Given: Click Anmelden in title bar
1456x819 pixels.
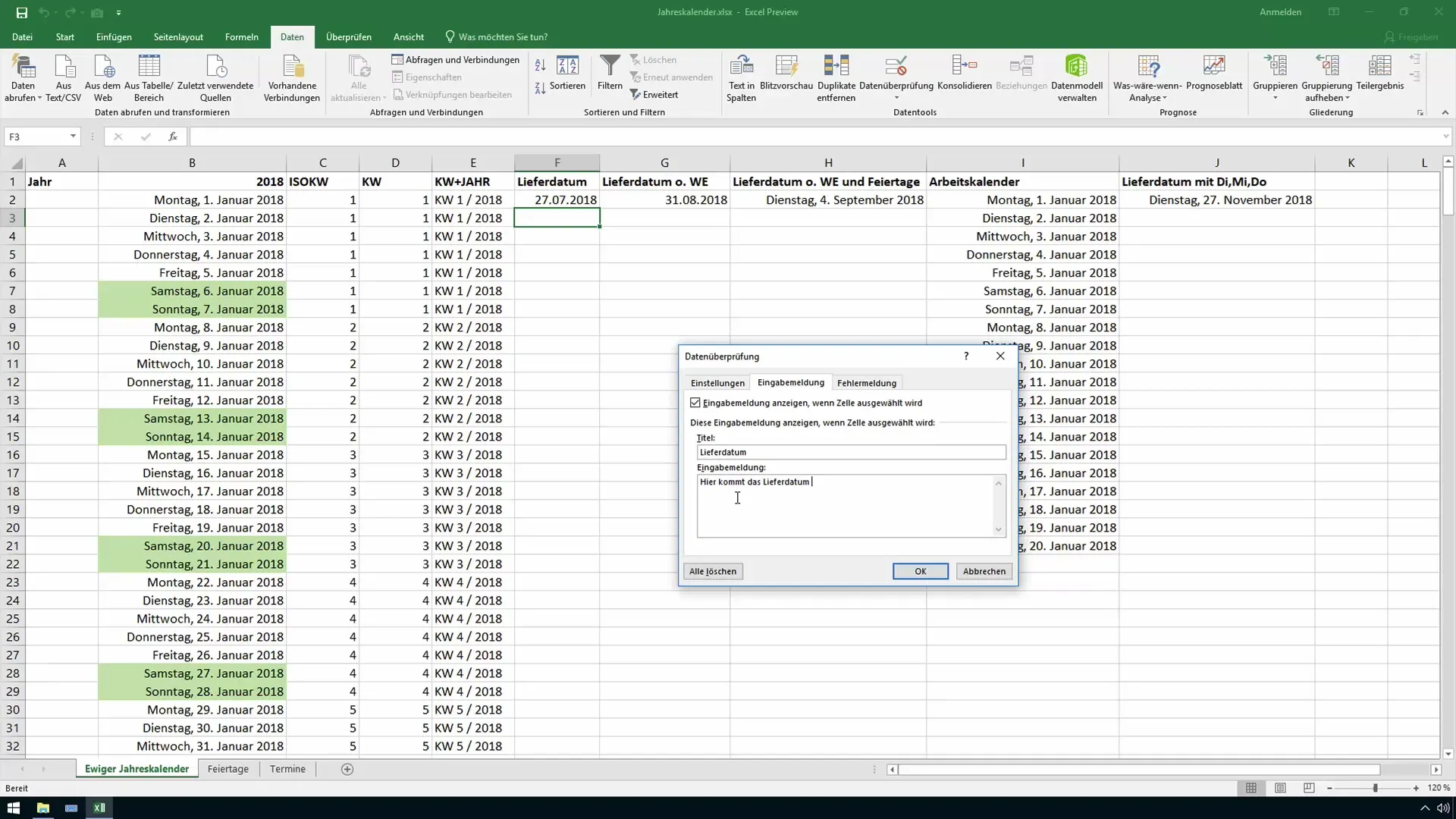Looking at the screenshot, I should click(1280, 12).
